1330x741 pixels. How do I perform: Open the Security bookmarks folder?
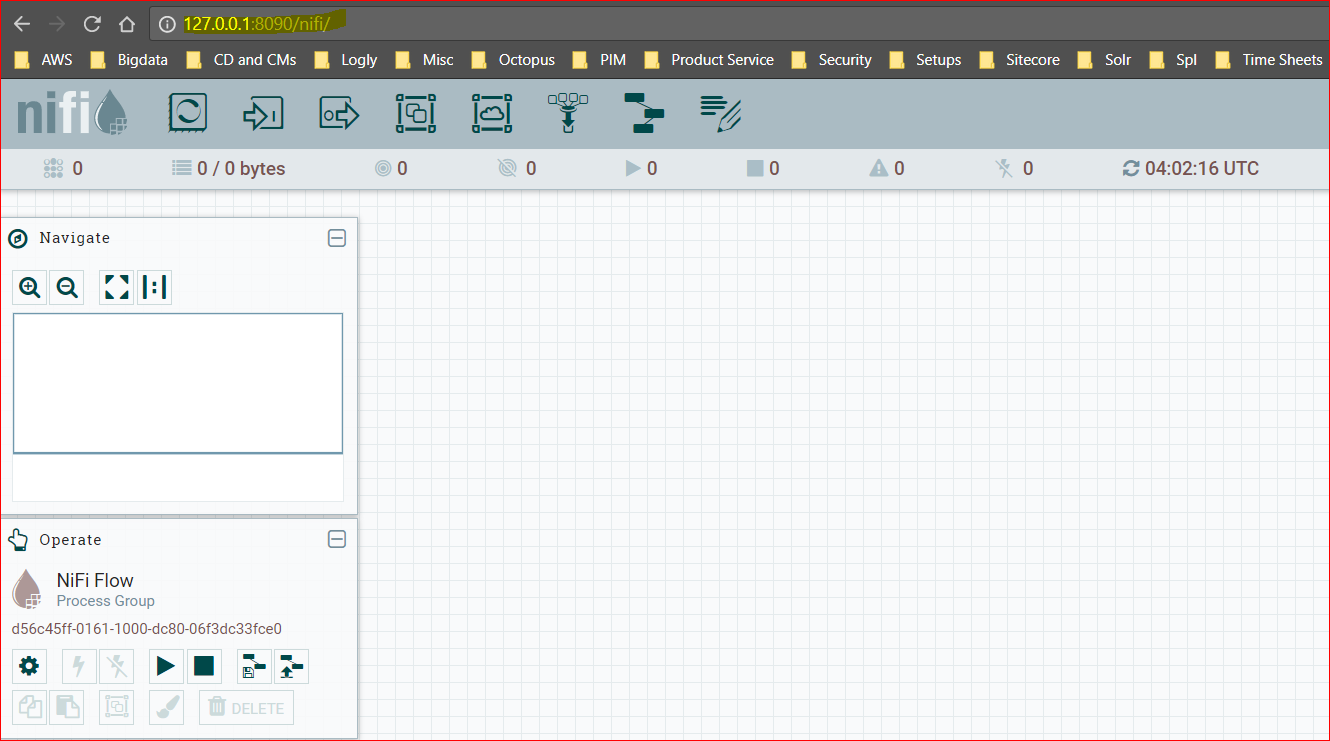832,60
